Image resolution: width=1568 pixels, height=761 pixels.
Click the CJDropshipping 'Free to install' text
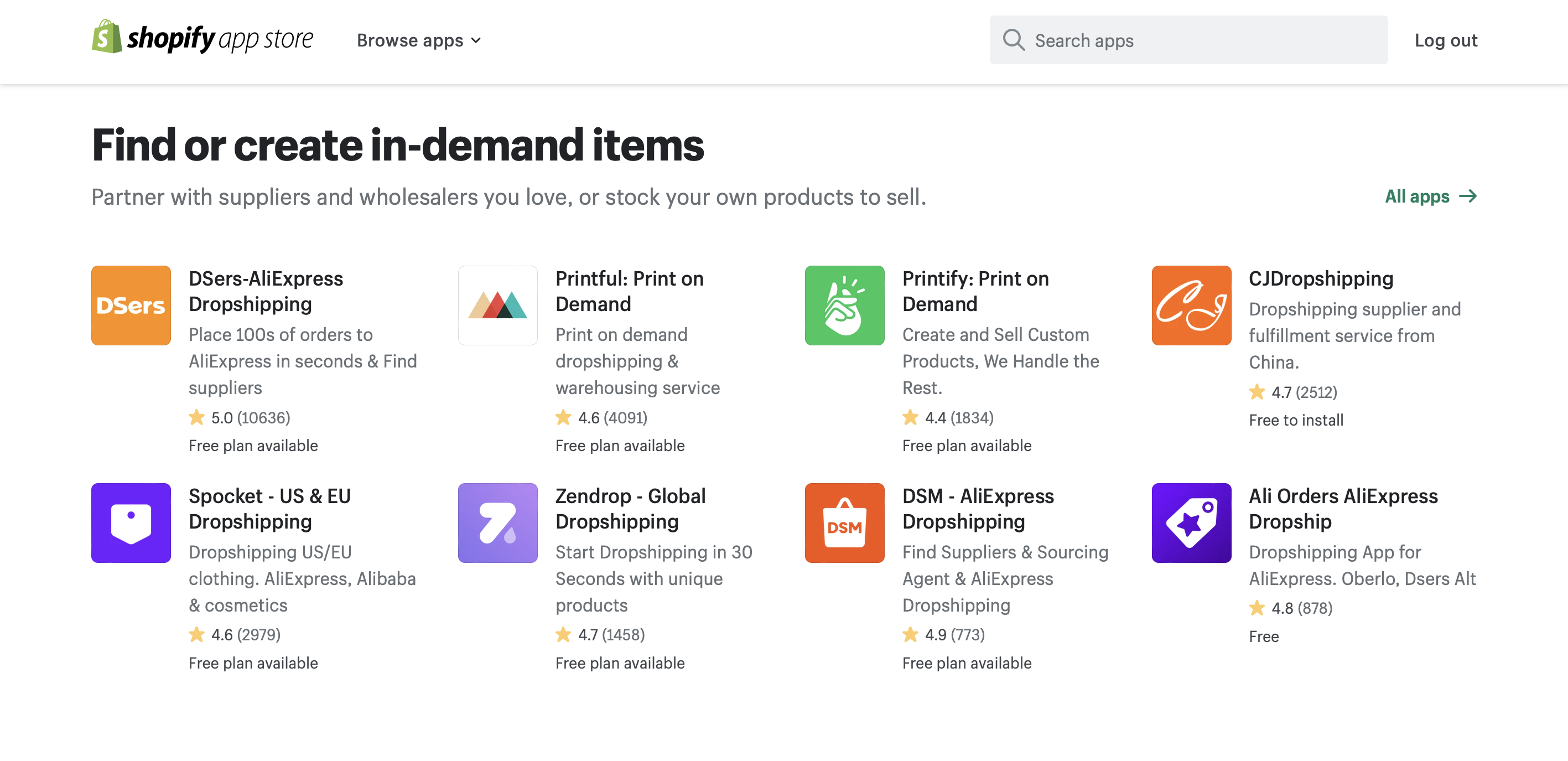[x=1296, y=420]
